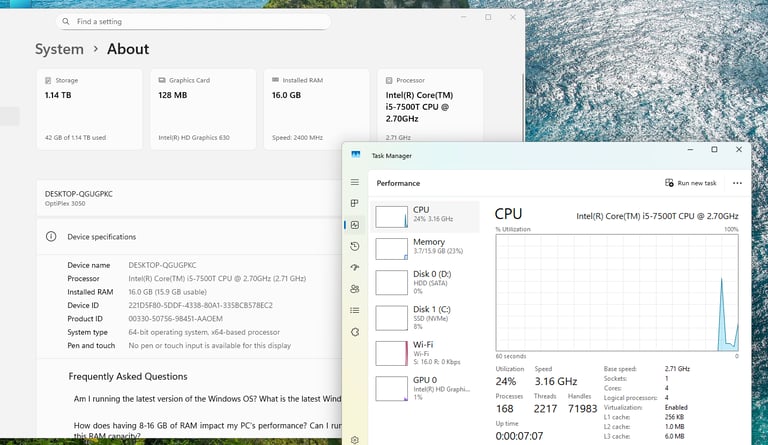Open App history in Task Manager sidebar

click(x=355, y=246)
